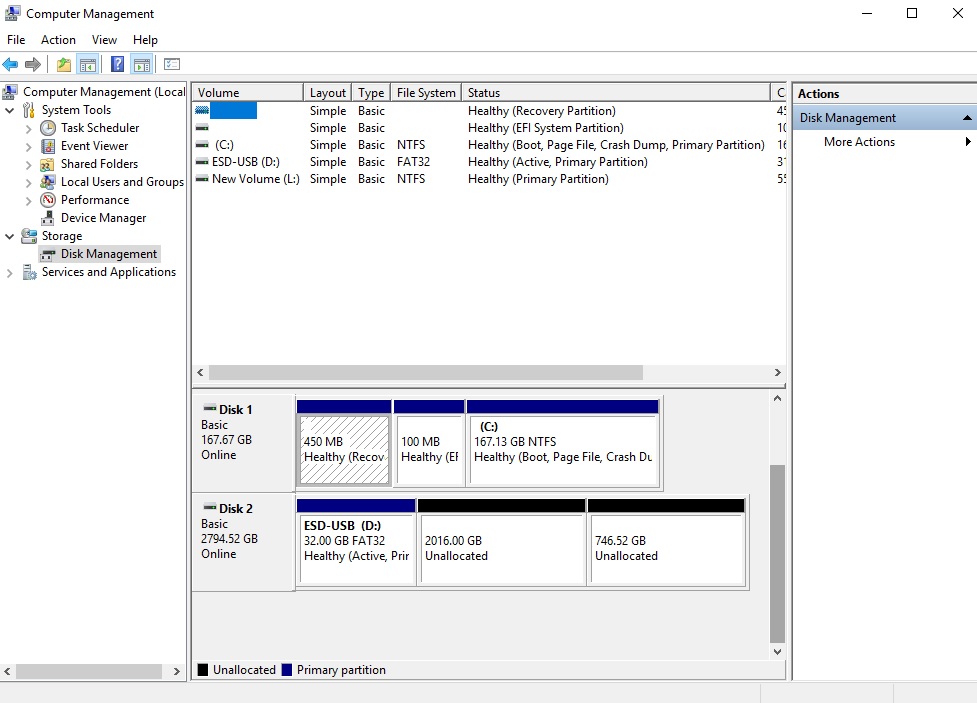
Task: Click the Services and Applications icon
Action: coord(29,272)
